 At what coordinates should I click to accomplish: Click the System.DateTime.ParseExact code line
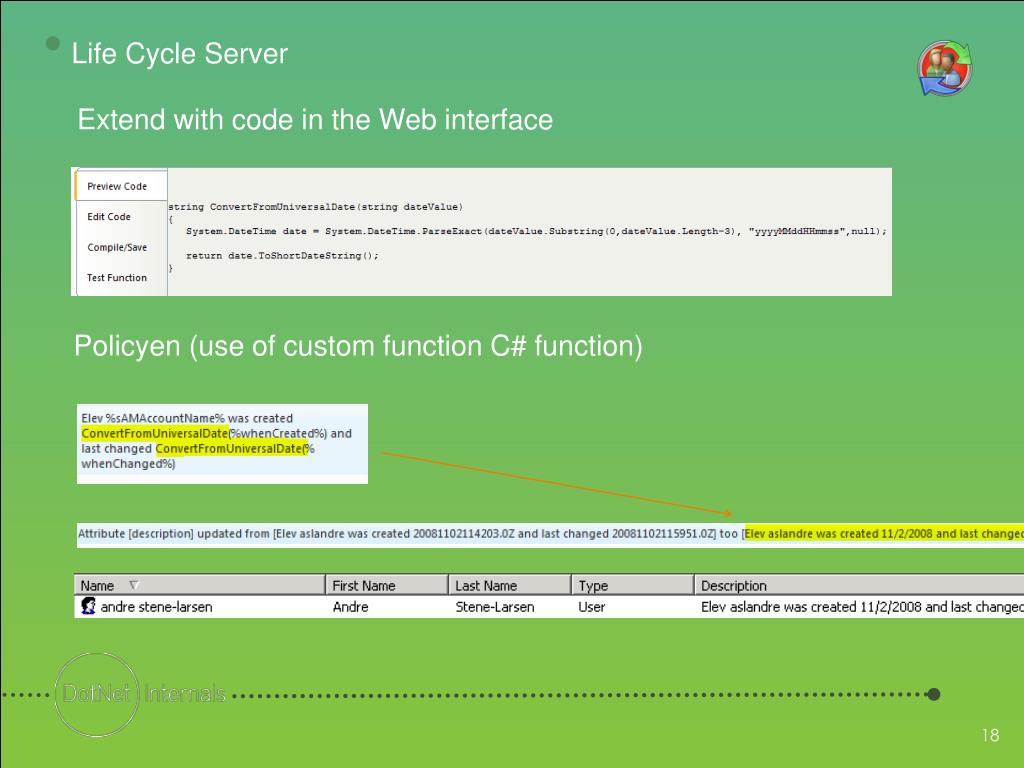tap(536, 231)
